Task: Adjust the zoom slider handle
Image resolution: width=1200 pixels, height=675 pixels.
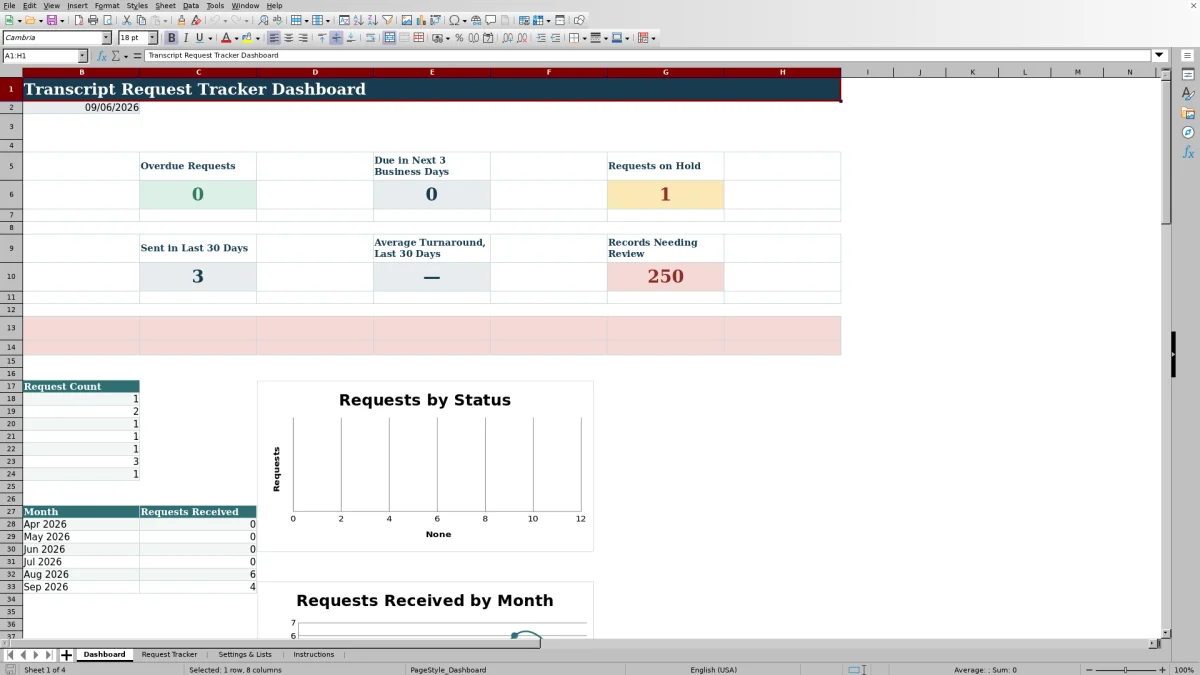Action: point(1125,670)
